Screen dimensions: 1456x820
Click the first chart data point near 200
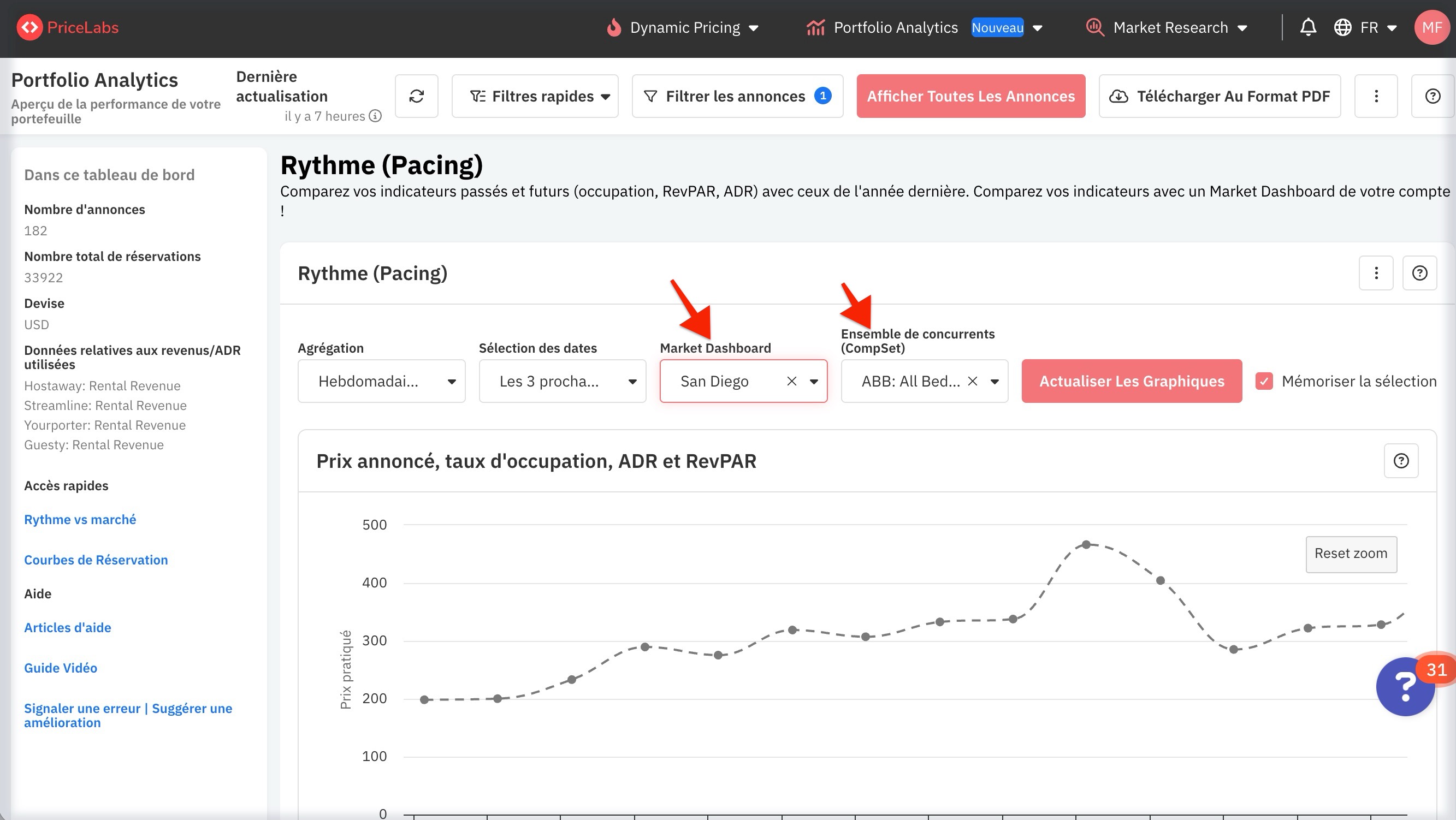point(424,700)
